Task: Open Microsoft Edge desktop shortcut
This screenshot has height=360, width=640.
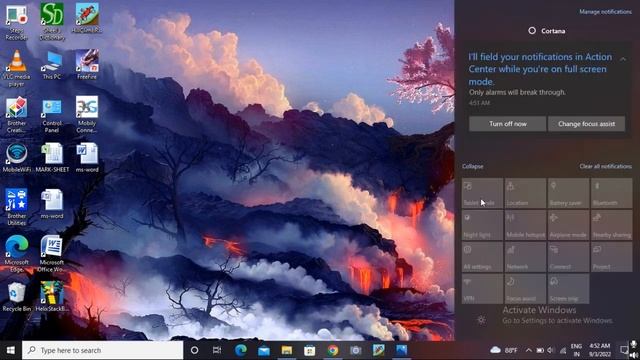Action: (x=16, y=254)
